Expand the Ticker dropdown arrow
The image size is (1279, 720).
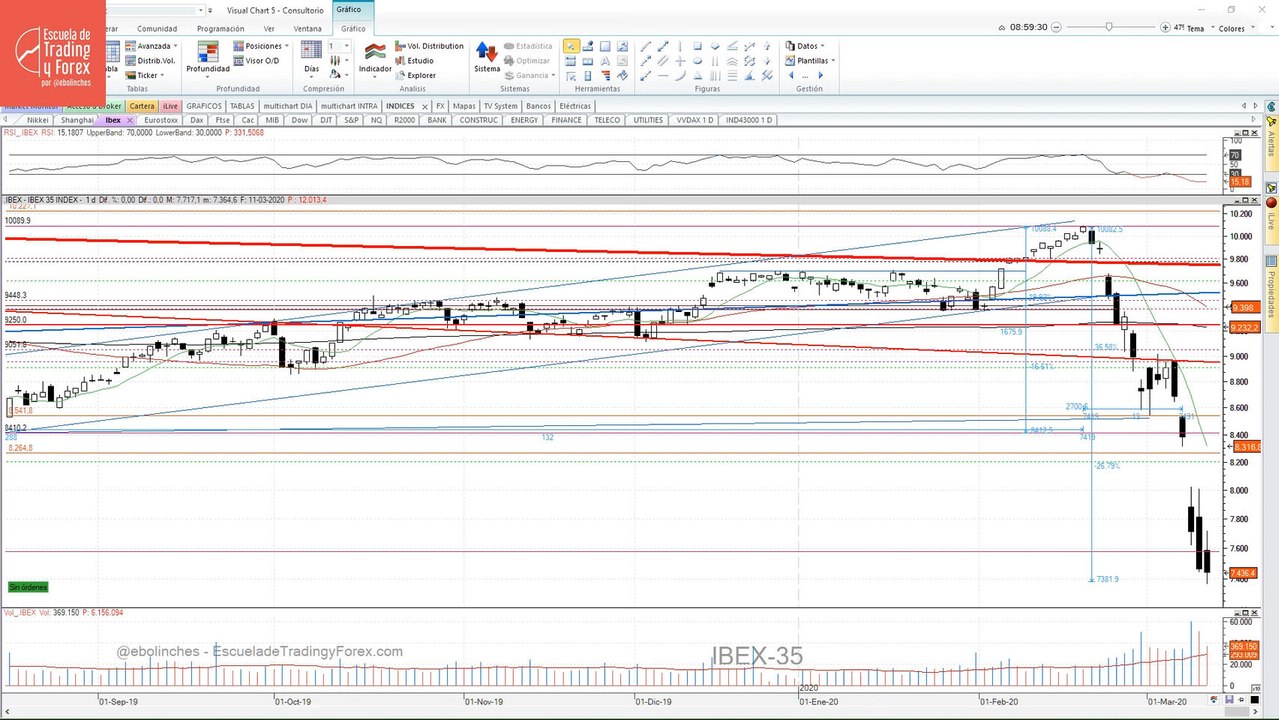pyautogui.click(x=163, y=75)
